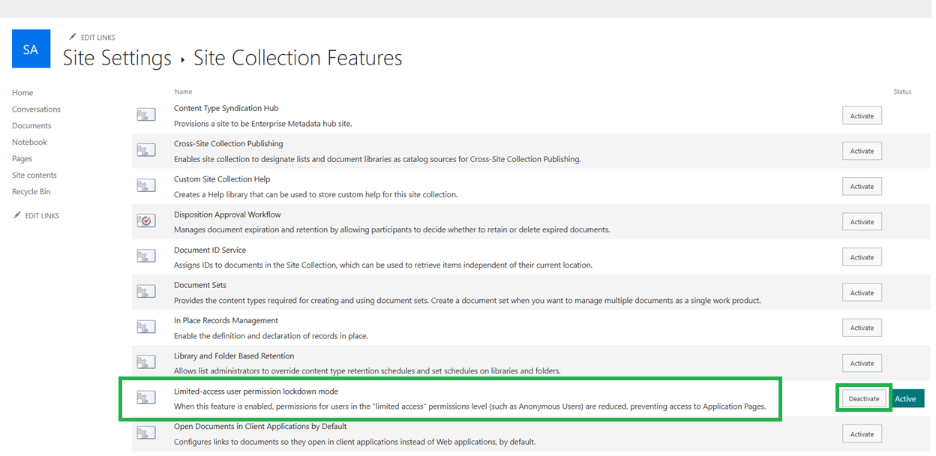
Task: Open Pages in the left navigation
Action: point(22,159)
